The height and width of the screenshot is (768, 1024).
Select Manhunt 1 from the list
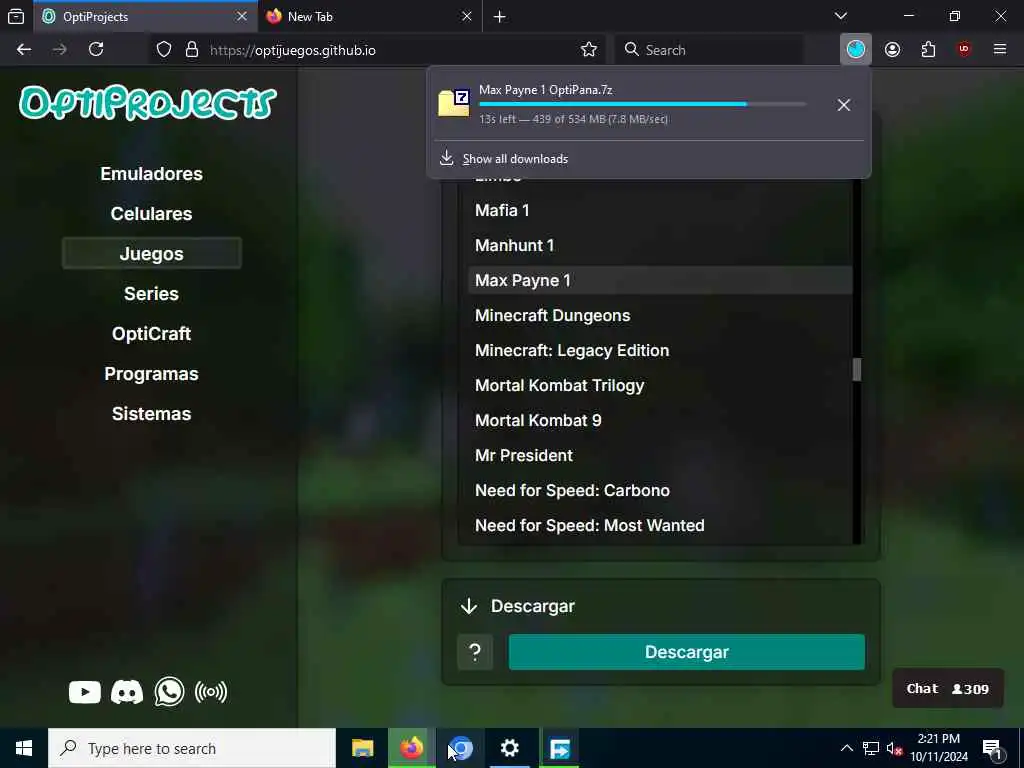tap(660, 246)
